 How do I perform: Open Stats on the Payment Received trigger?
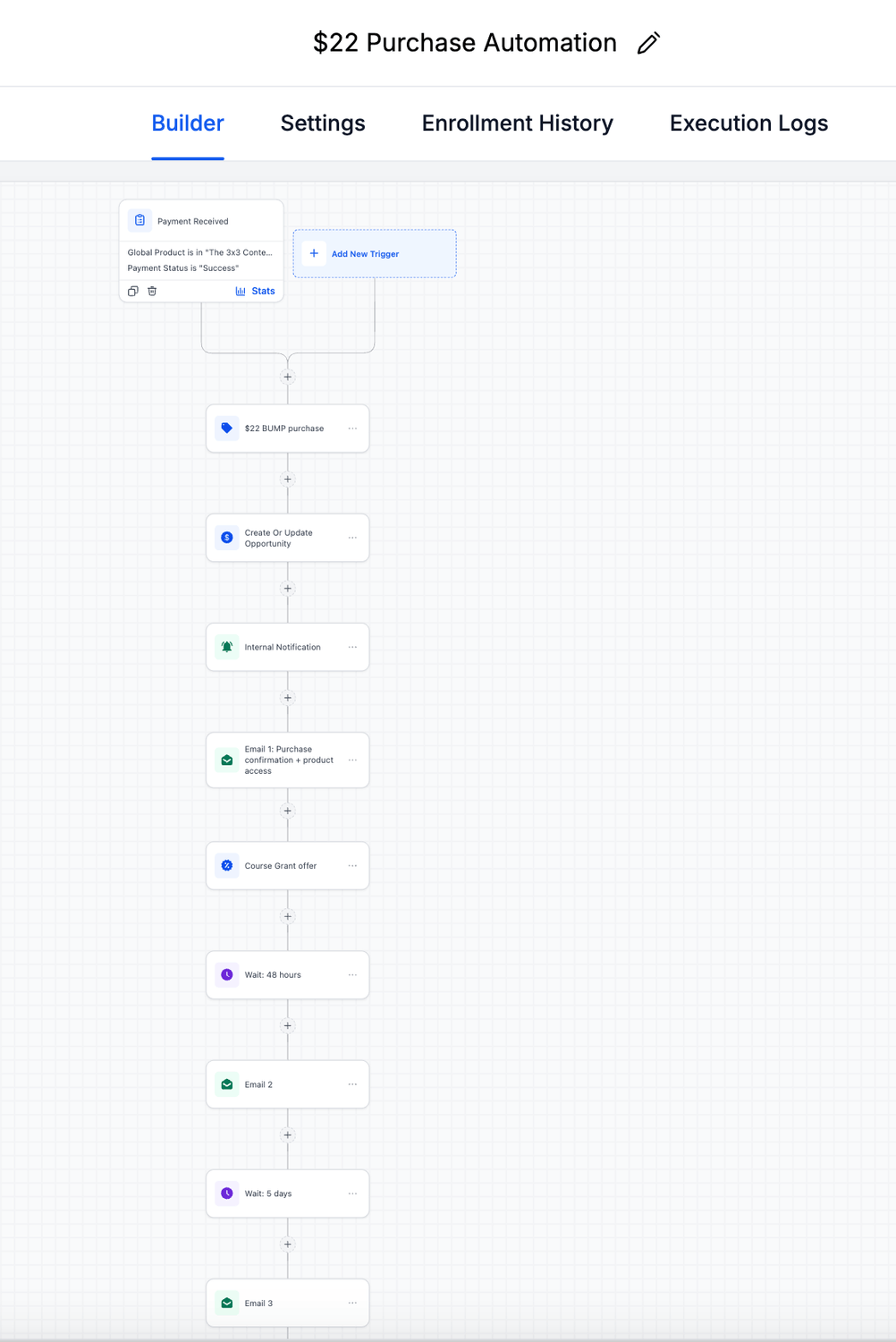(256, 291)
